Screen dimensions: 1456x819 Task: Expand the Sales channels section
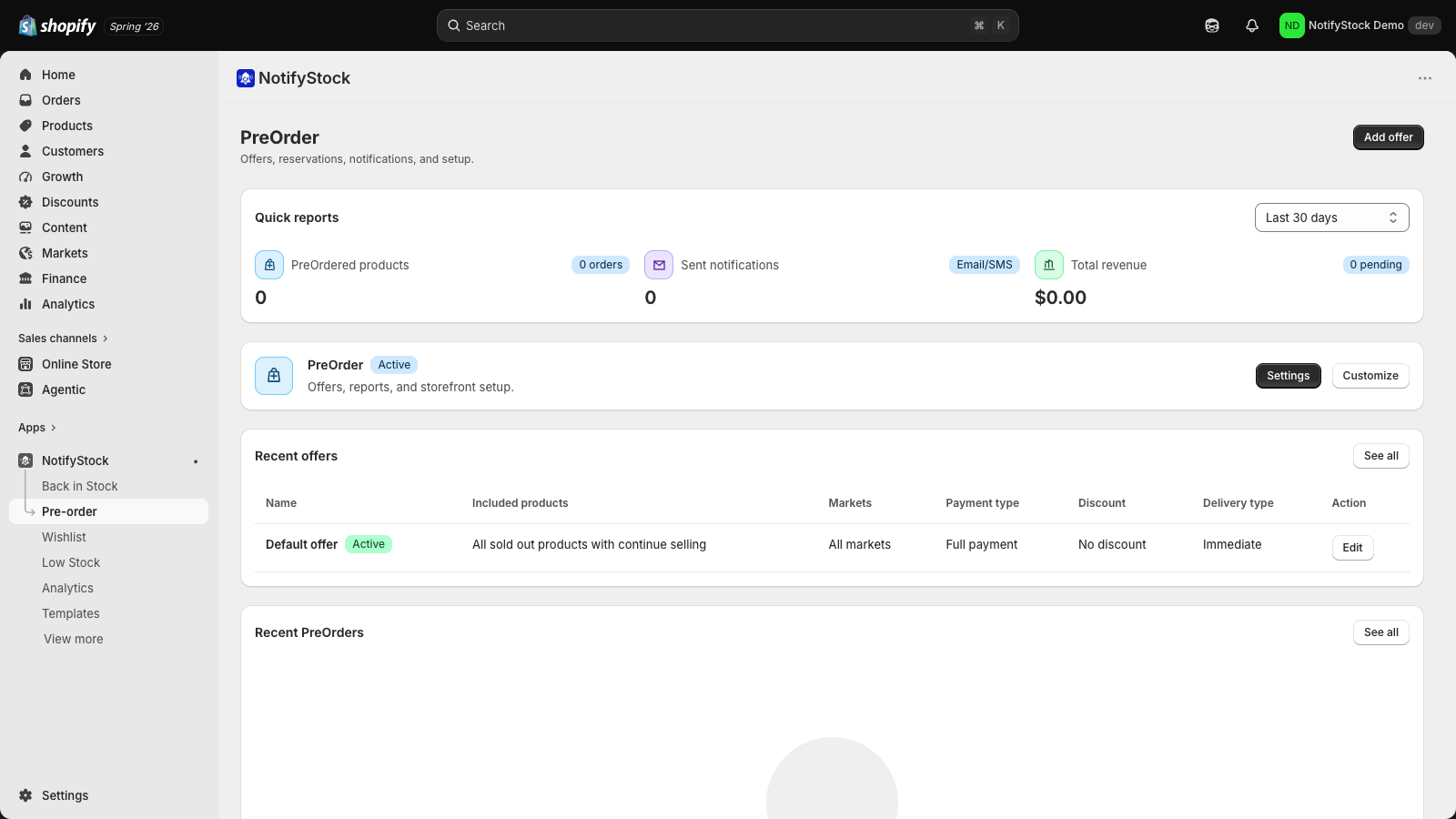63,339
